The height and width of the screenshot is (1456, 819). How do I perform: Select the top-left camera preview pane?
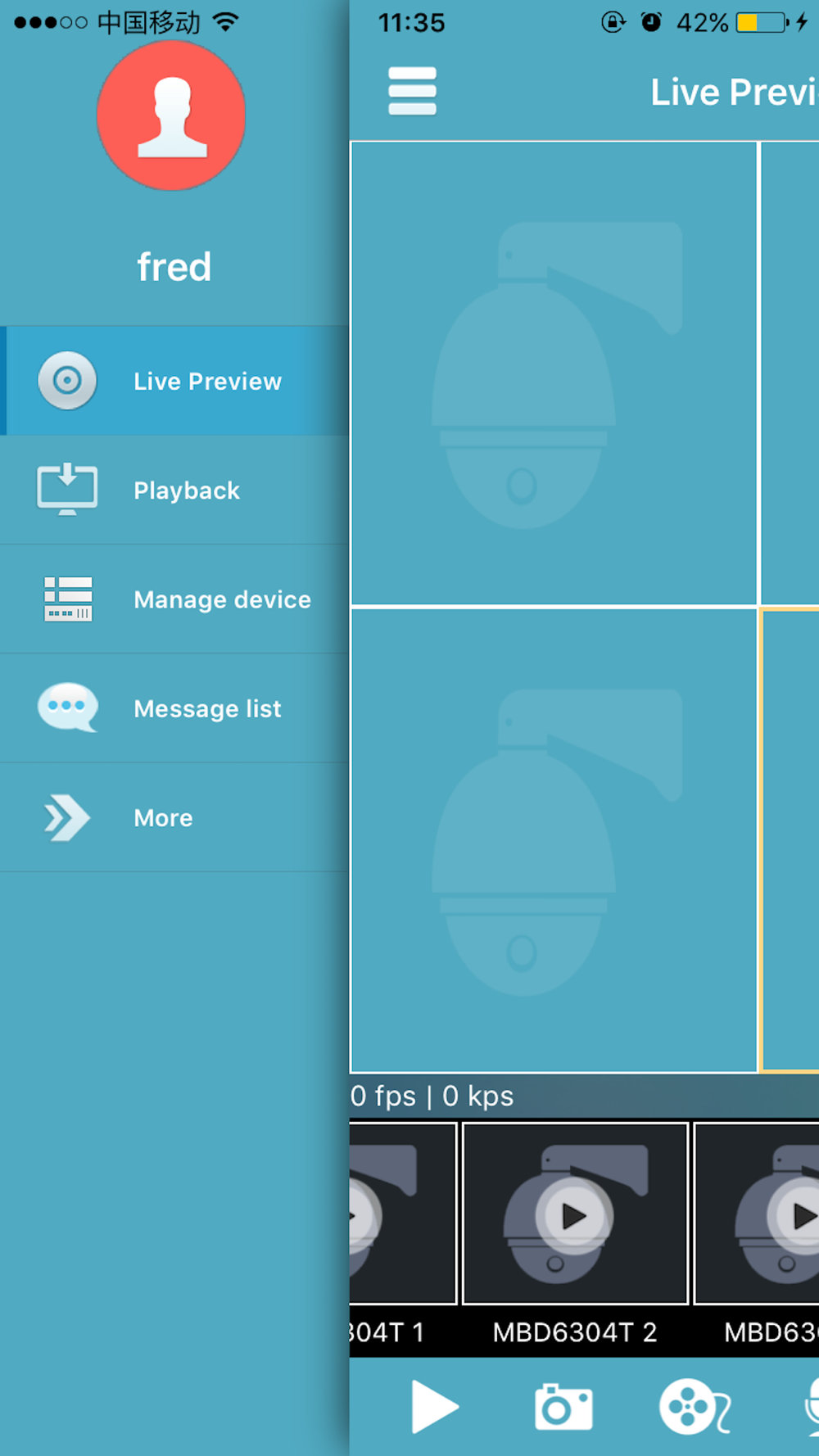(554, 373)
